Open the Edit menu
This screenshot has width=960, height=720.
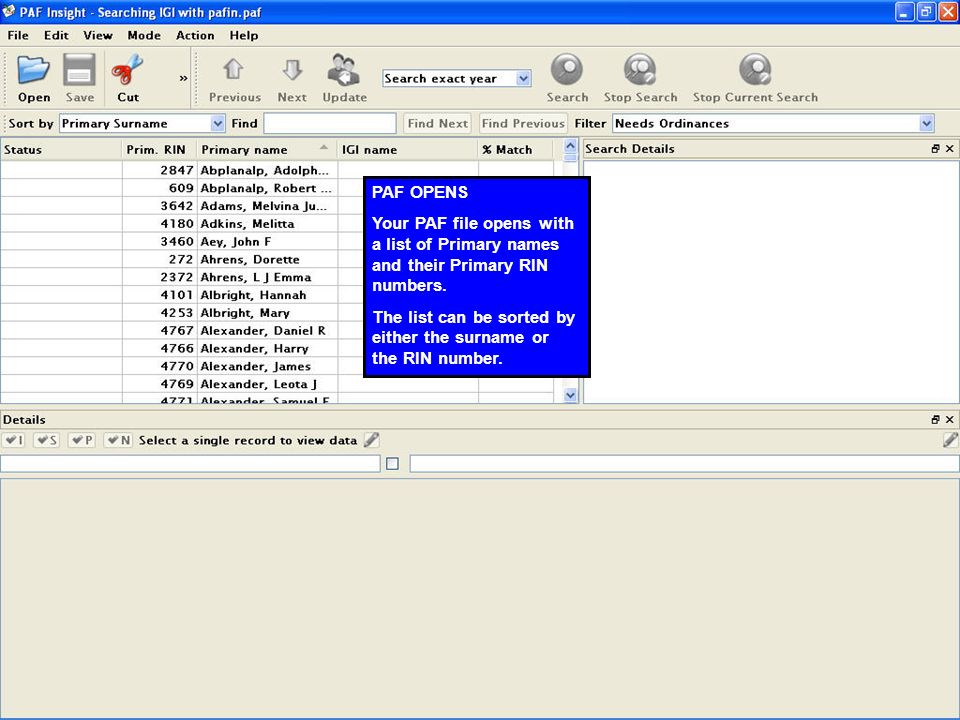click(x=56, y=36)
